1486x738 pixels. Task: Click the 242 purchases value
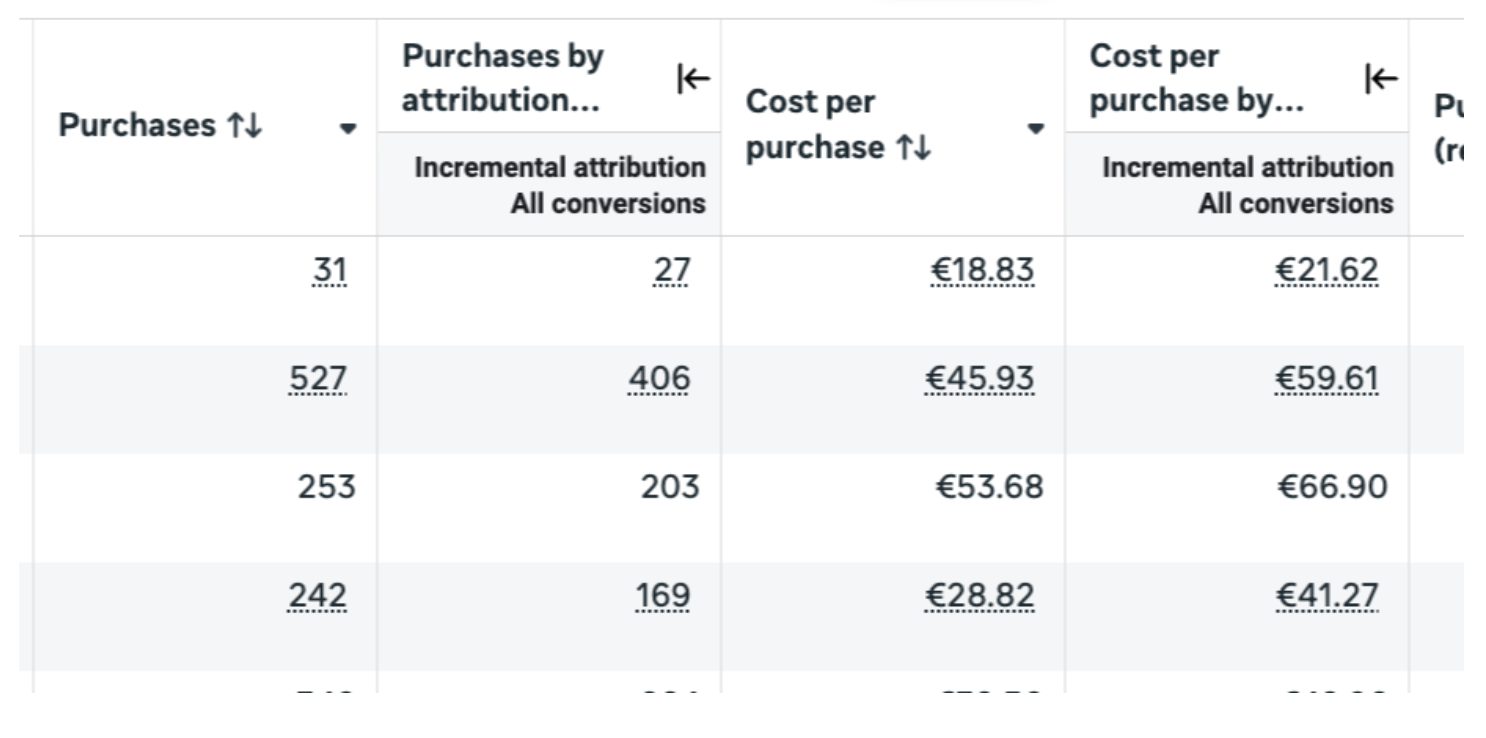(317, 596)
